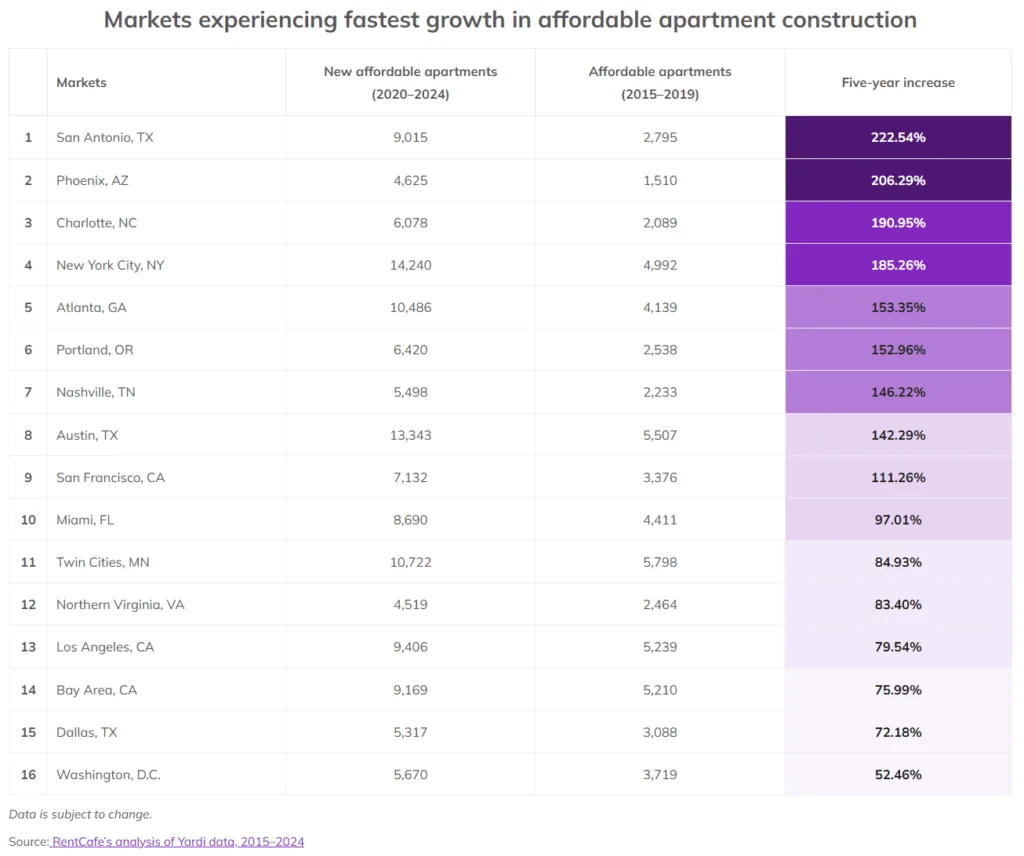Click the 52.46% cell for Washington, D.C.
Viewport: 1024px width, 856px height.
click(898, 774)
